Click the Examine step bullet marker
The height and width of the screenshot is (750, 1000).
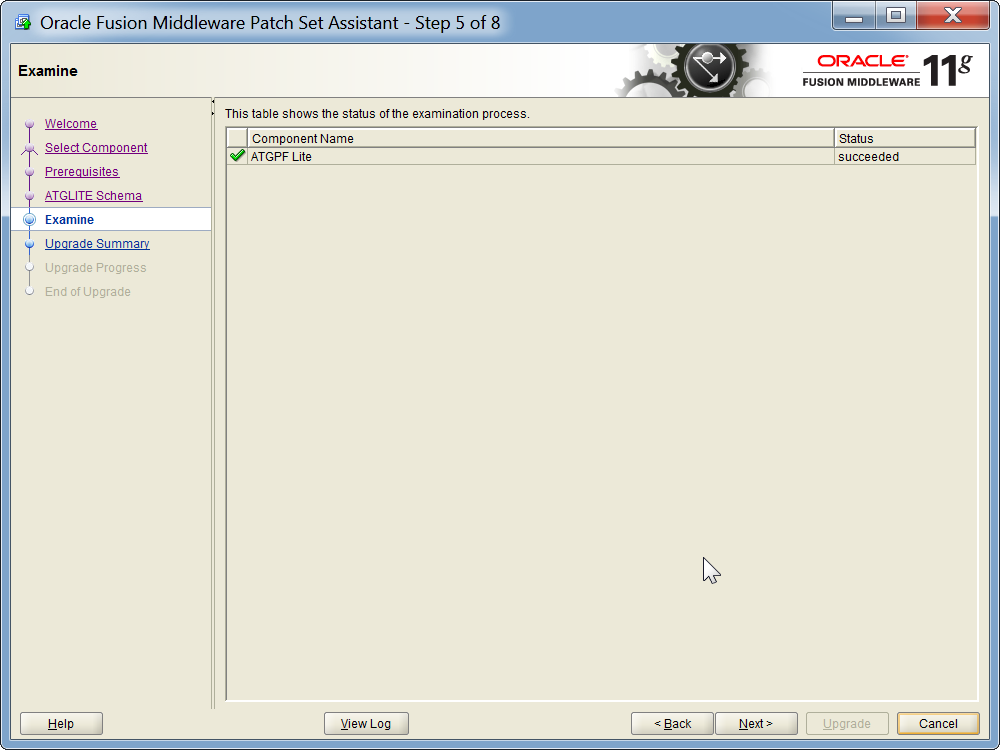coord(29,219)
